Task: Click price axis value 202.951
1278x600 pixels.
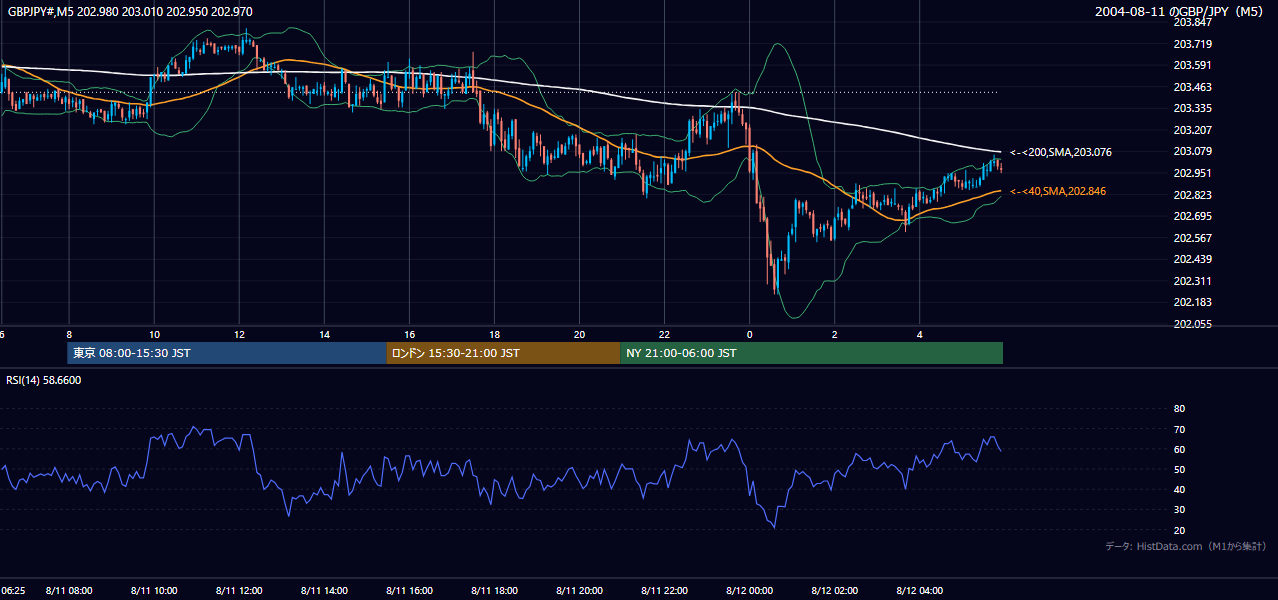Action: coord(1192,173)
